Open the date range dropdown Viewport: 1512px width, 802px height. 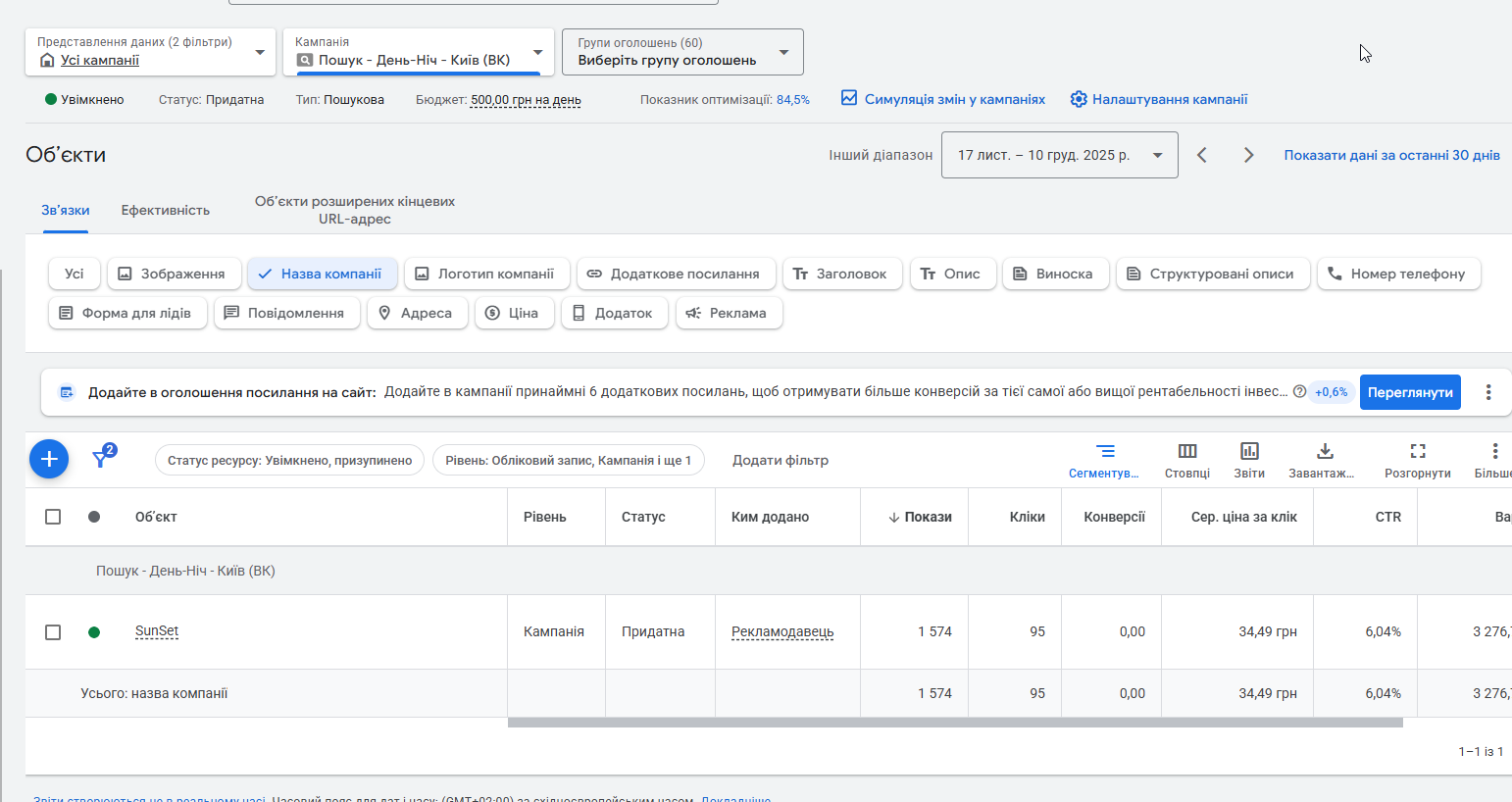click(x=1060, y=155)
